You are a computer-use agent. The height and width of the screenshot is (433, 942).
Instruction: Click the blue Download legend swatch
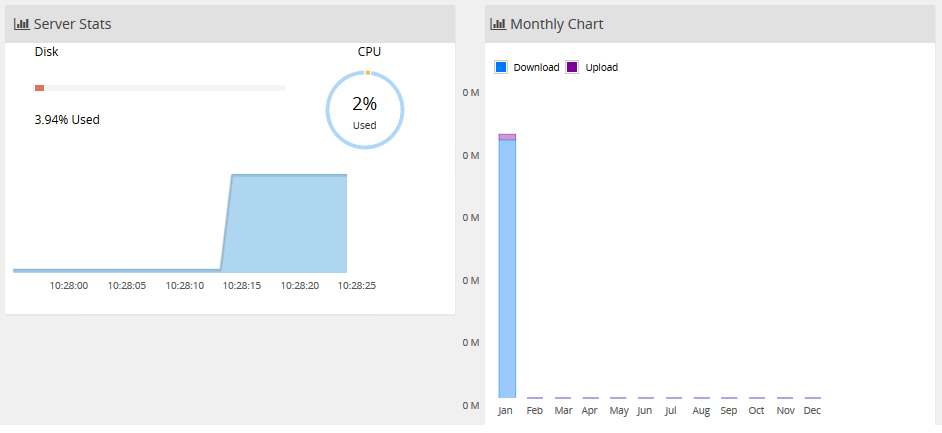pos(501,67)
